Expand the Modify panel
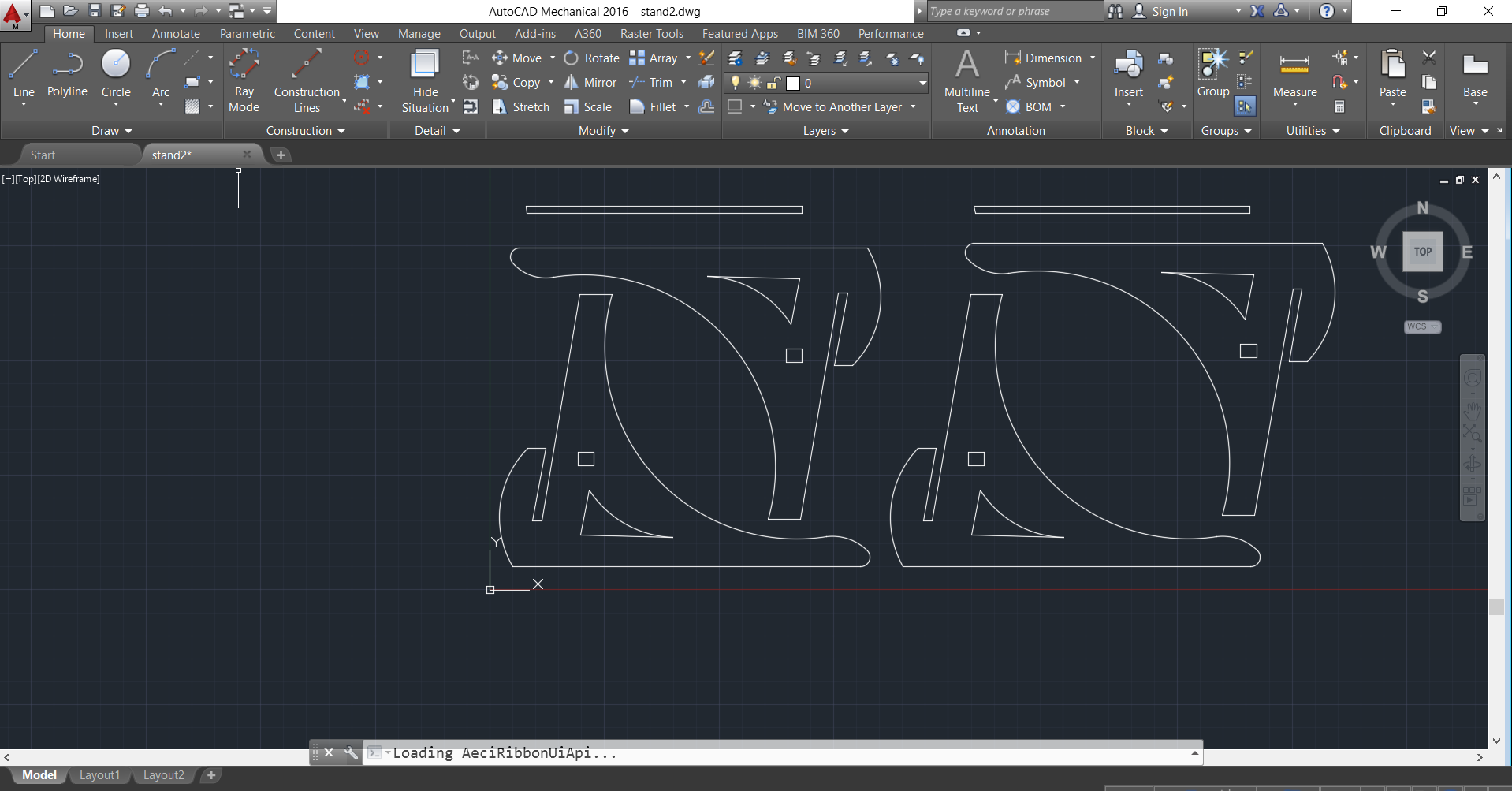This screenshot has width=1512, height=791. coord(603,131)
